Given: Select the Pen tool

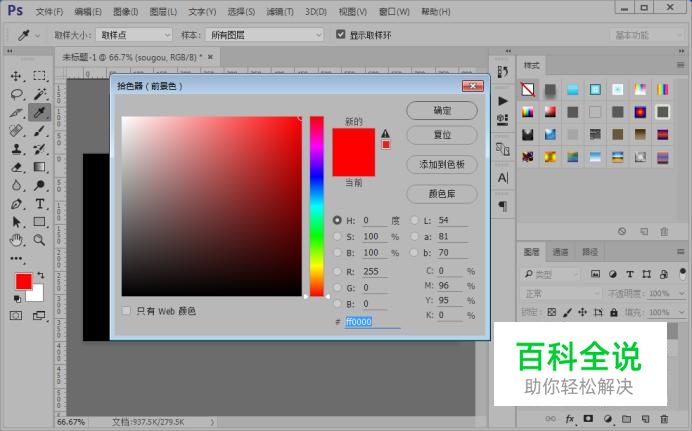Looking at the screenshot, I should (x=16, y=204).
